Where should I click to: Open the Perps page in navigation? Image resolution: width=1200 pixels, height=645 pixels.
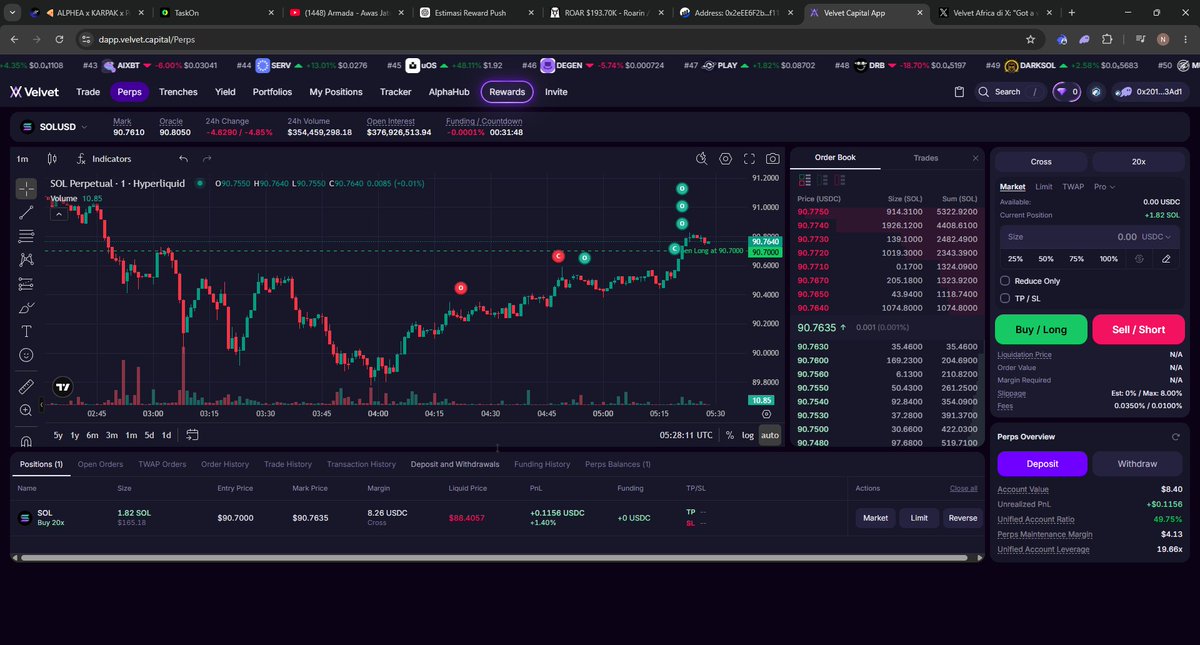point(129,91)
